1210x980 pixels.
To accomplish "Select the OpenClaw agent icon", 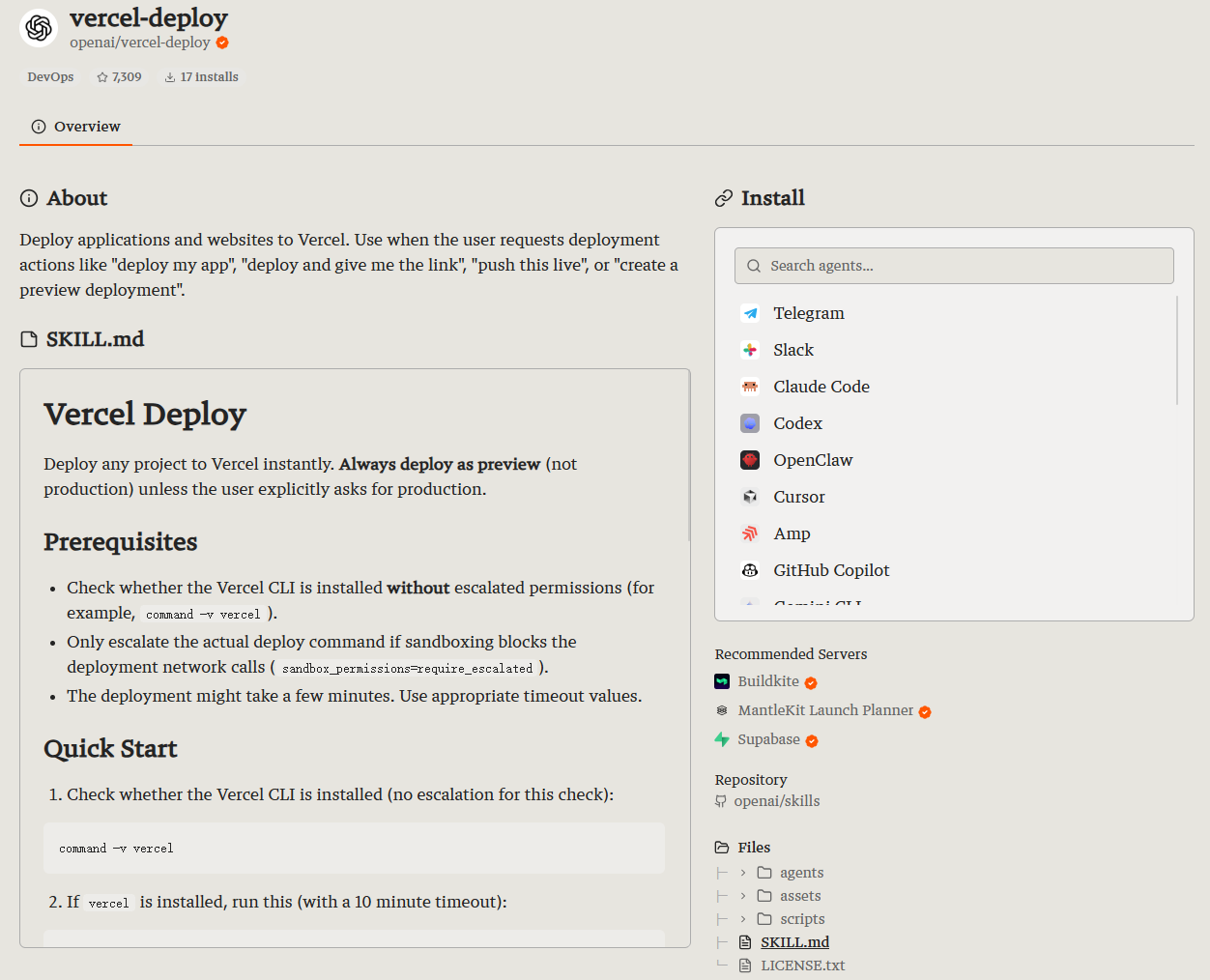I will tap(750, 460).
